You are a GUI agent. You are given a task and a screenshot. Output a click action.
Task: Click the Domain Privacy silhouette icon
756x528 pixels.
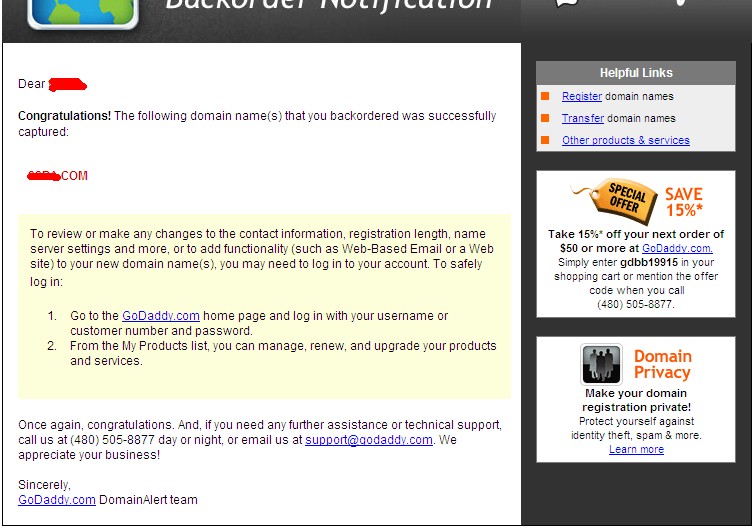tap(601, 364)
